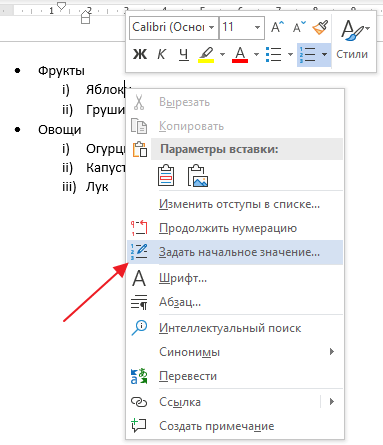This screenshot has height=445, width=383.
Task: Click the Огурцы list item text
Action: tap(106, 149)
